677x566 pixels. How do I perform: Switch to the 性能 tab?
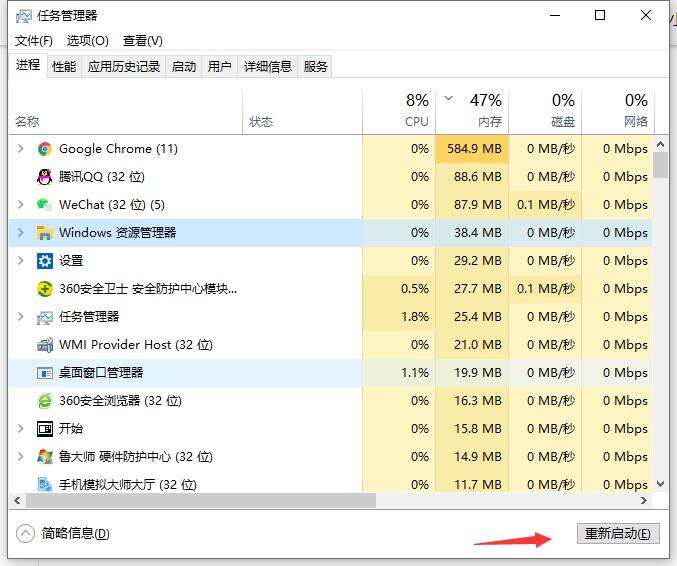click(64, 66)
